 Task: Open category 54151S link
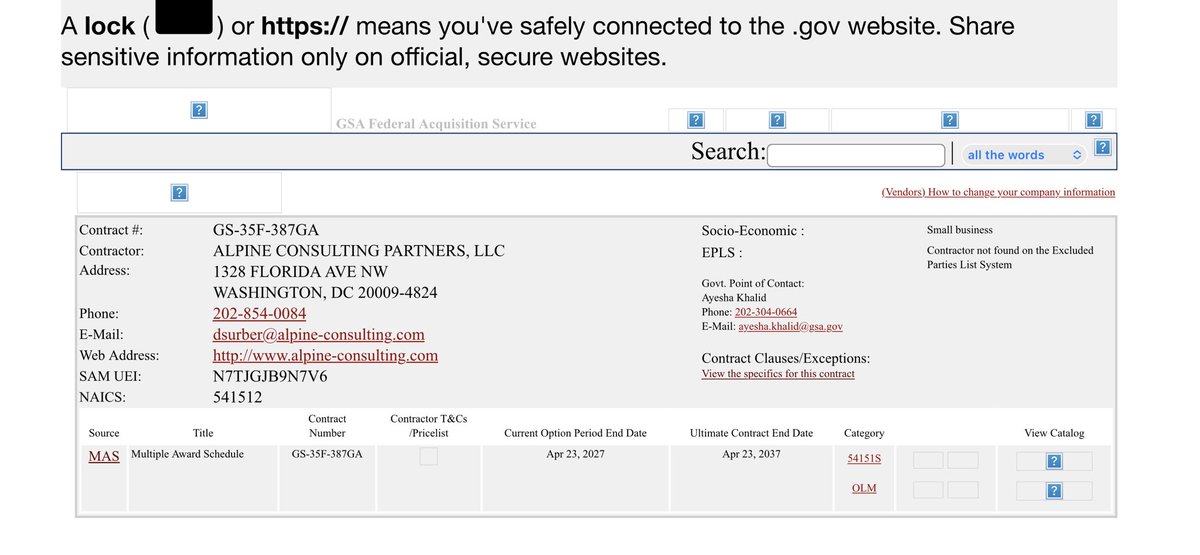[x=864, y=458]
